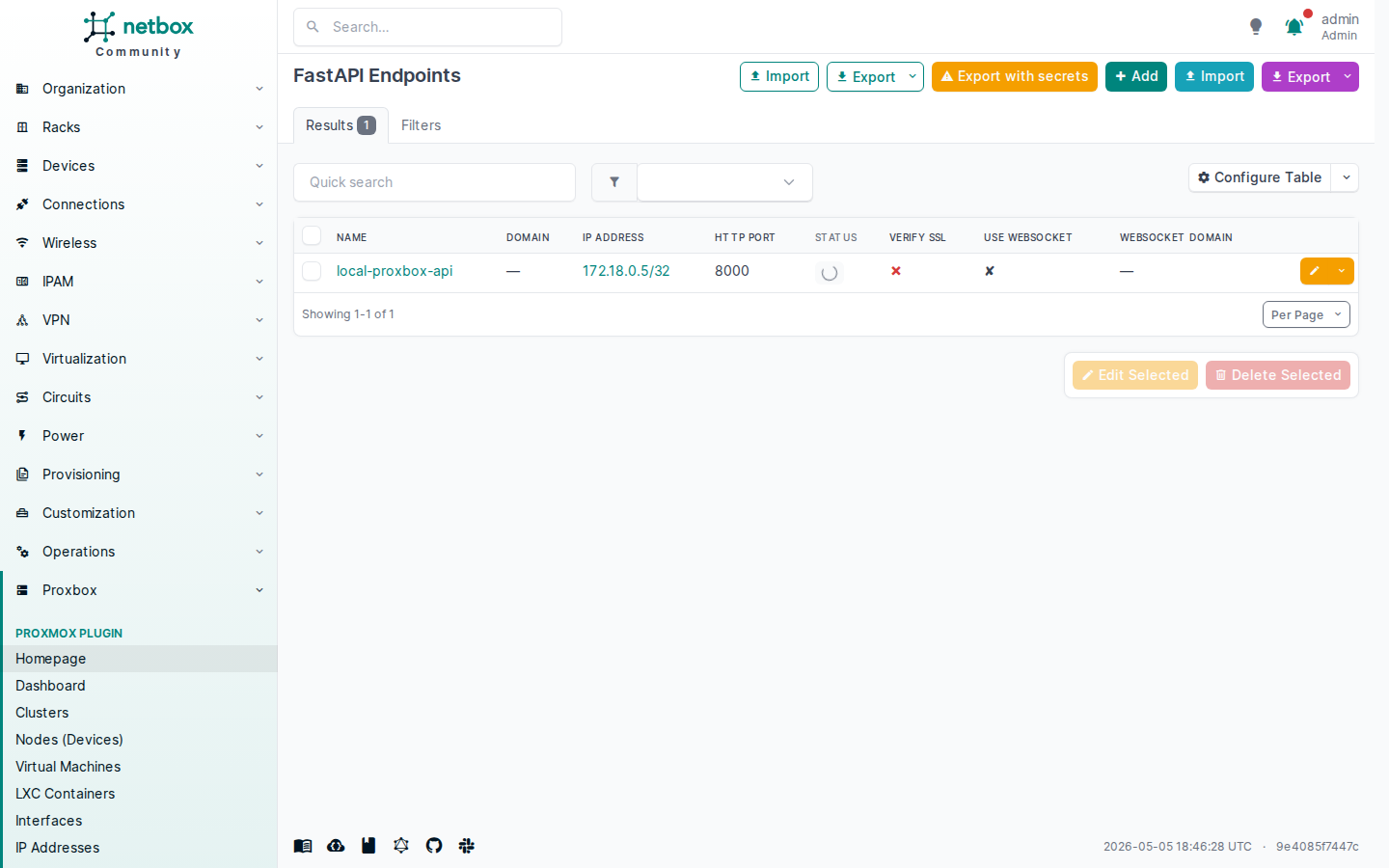Open the purple Export dropdown arrow

tap(1348, 76)
